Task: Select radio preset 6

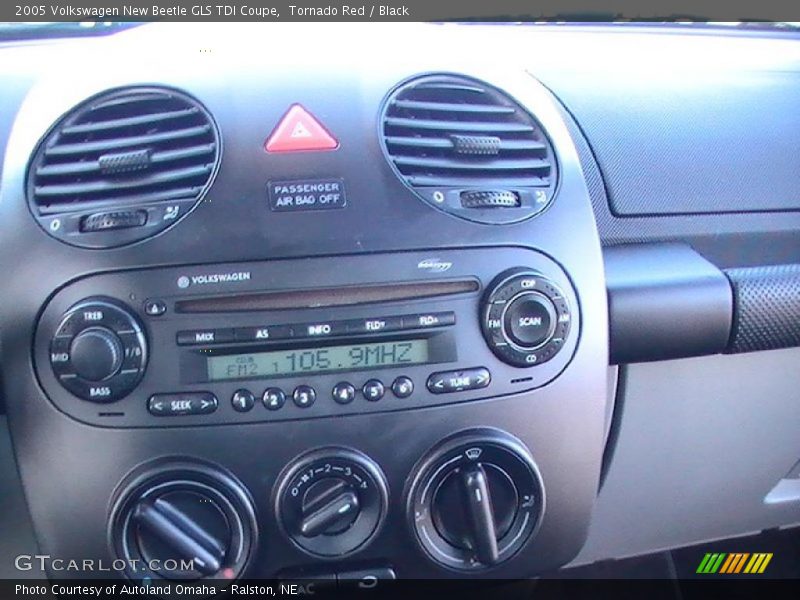Action: [403, 387]
